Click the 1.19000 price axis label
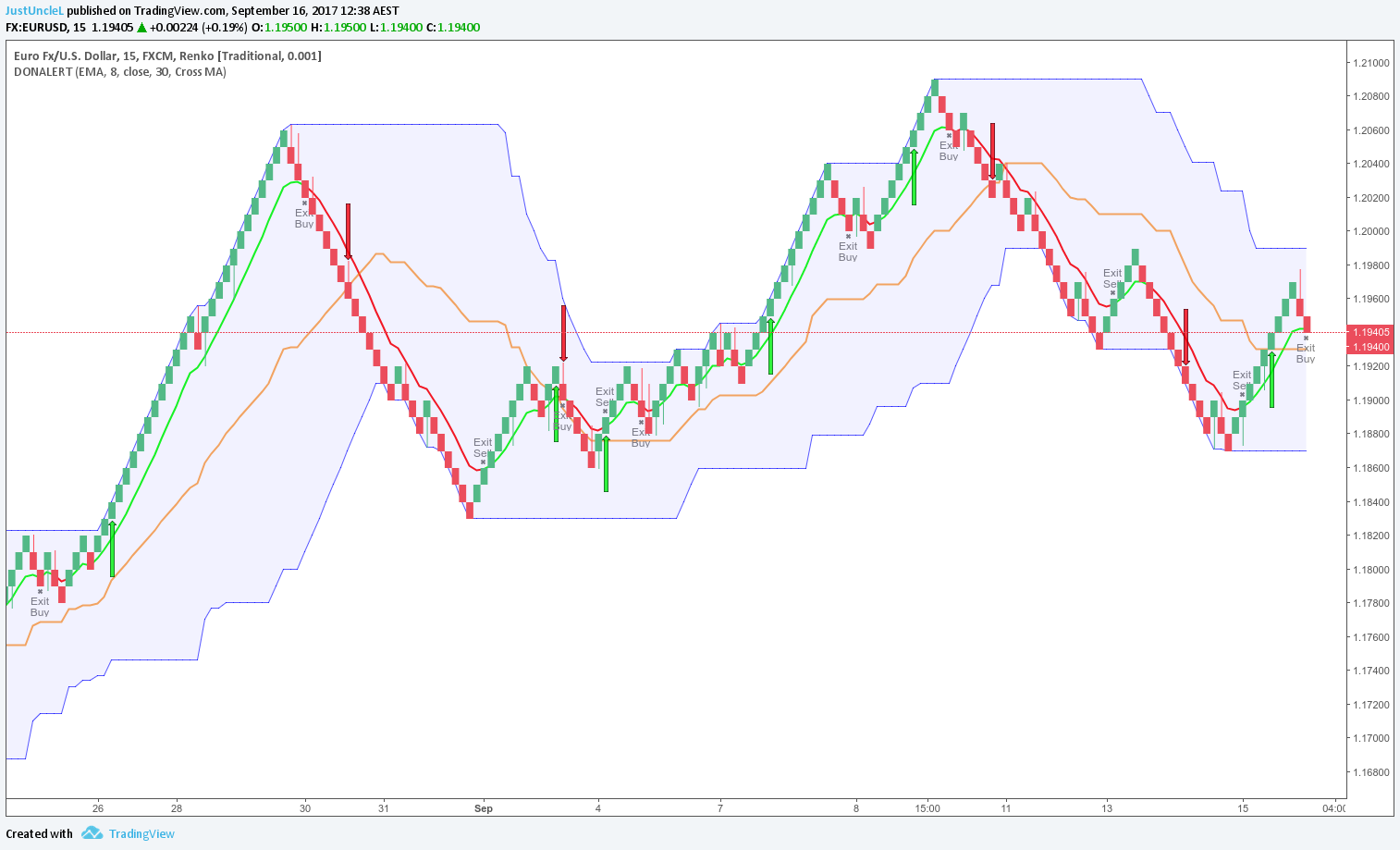The width and height of the screenshot is (1400, 850). [1370, 400]
